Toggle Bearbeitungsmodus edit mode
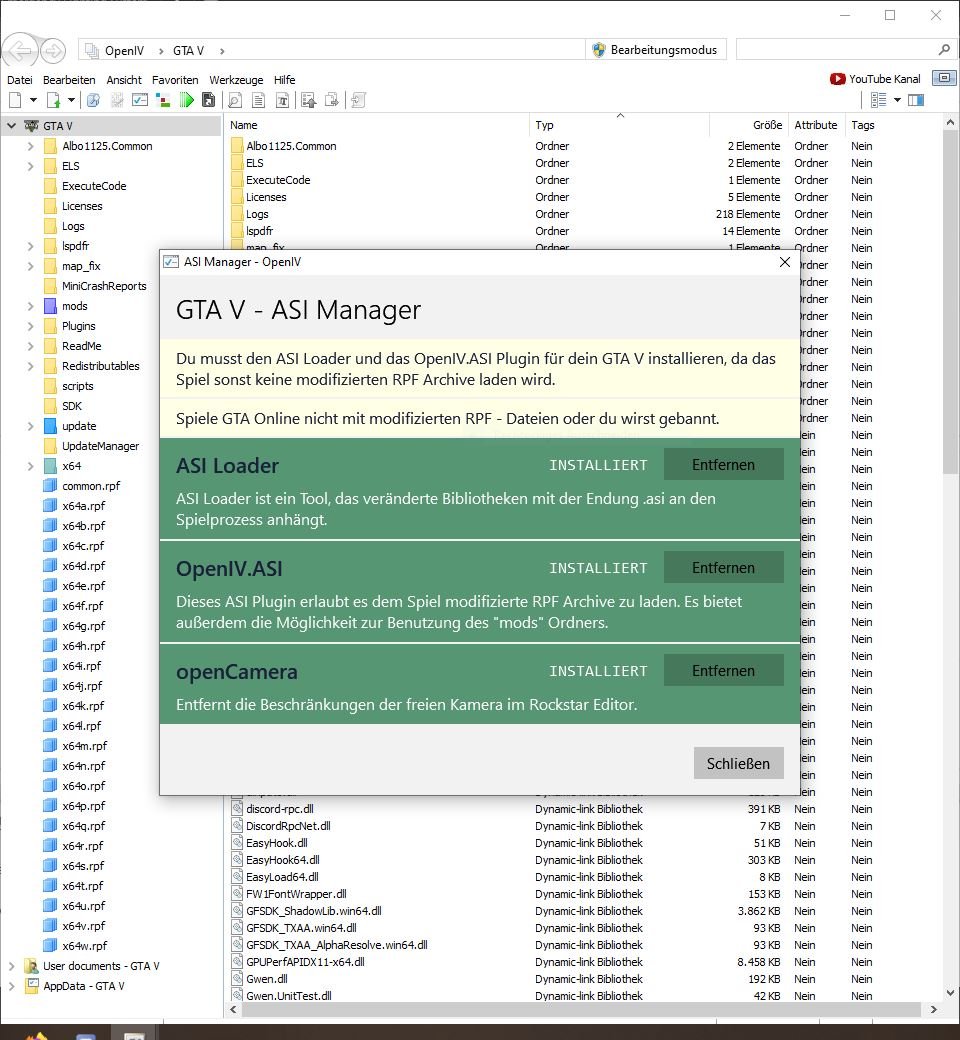Screen dimensions: 960x1040 655,50
